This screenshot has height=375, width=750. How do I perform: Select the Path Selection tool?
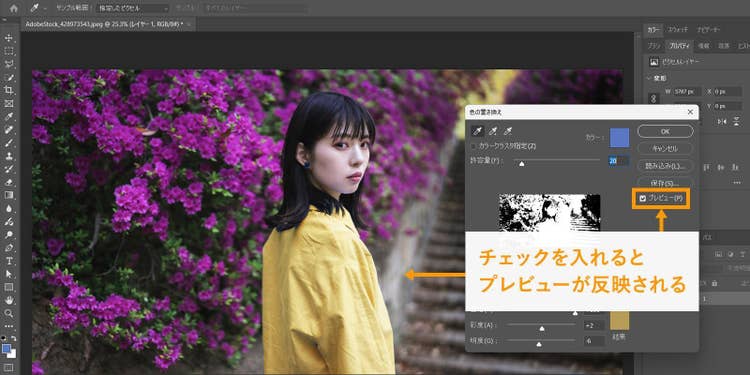coord(9,274)
